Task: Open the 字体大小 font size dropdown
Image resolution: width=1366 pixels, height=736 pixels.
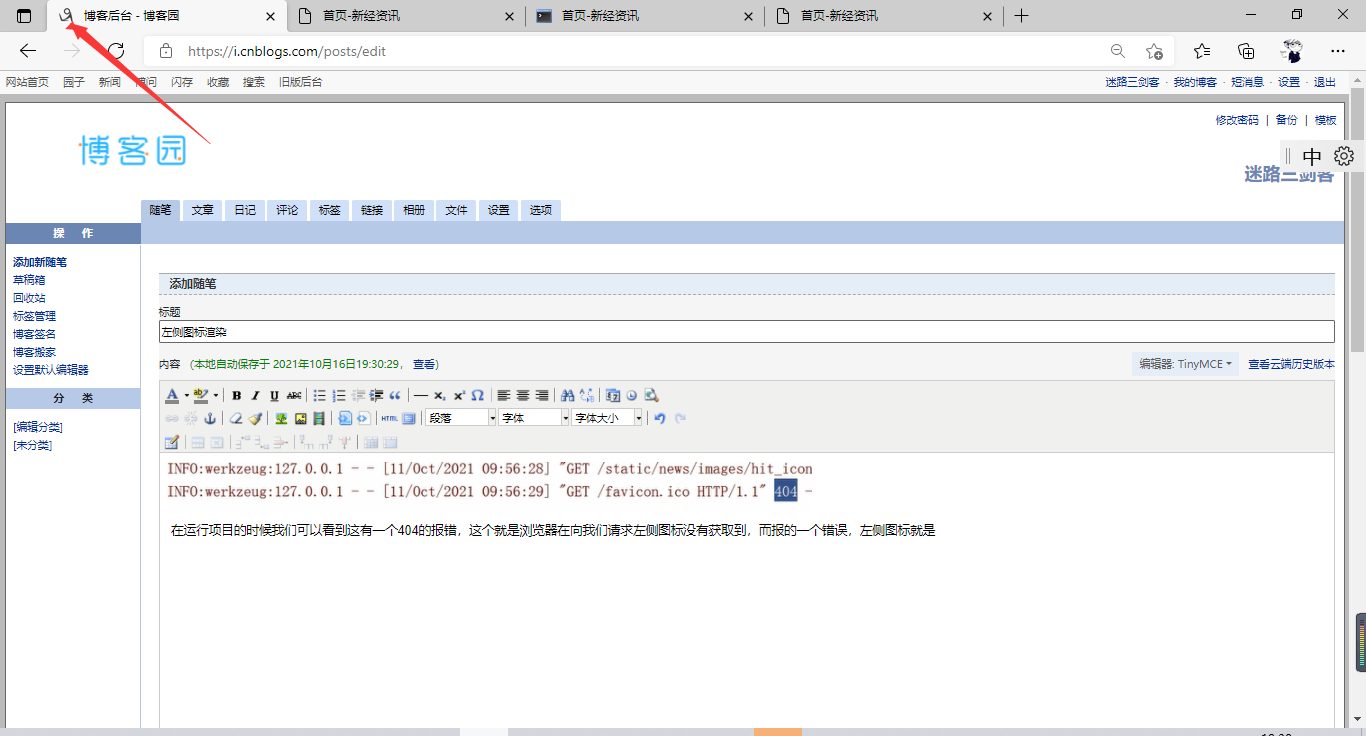Action: [607, 418]
